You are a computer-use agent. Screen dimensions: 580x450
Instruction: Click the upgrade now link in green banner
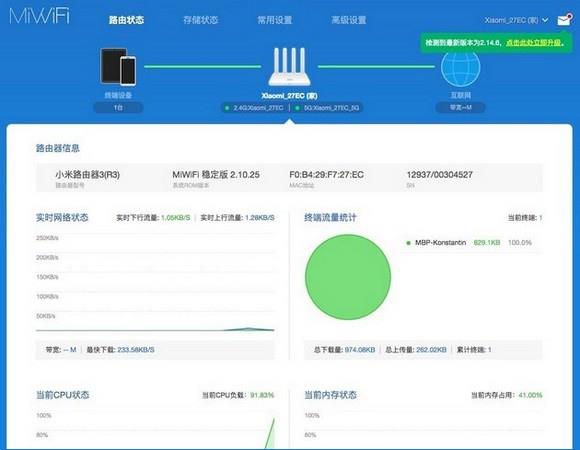pyautogui.click(x=533, y=43)
